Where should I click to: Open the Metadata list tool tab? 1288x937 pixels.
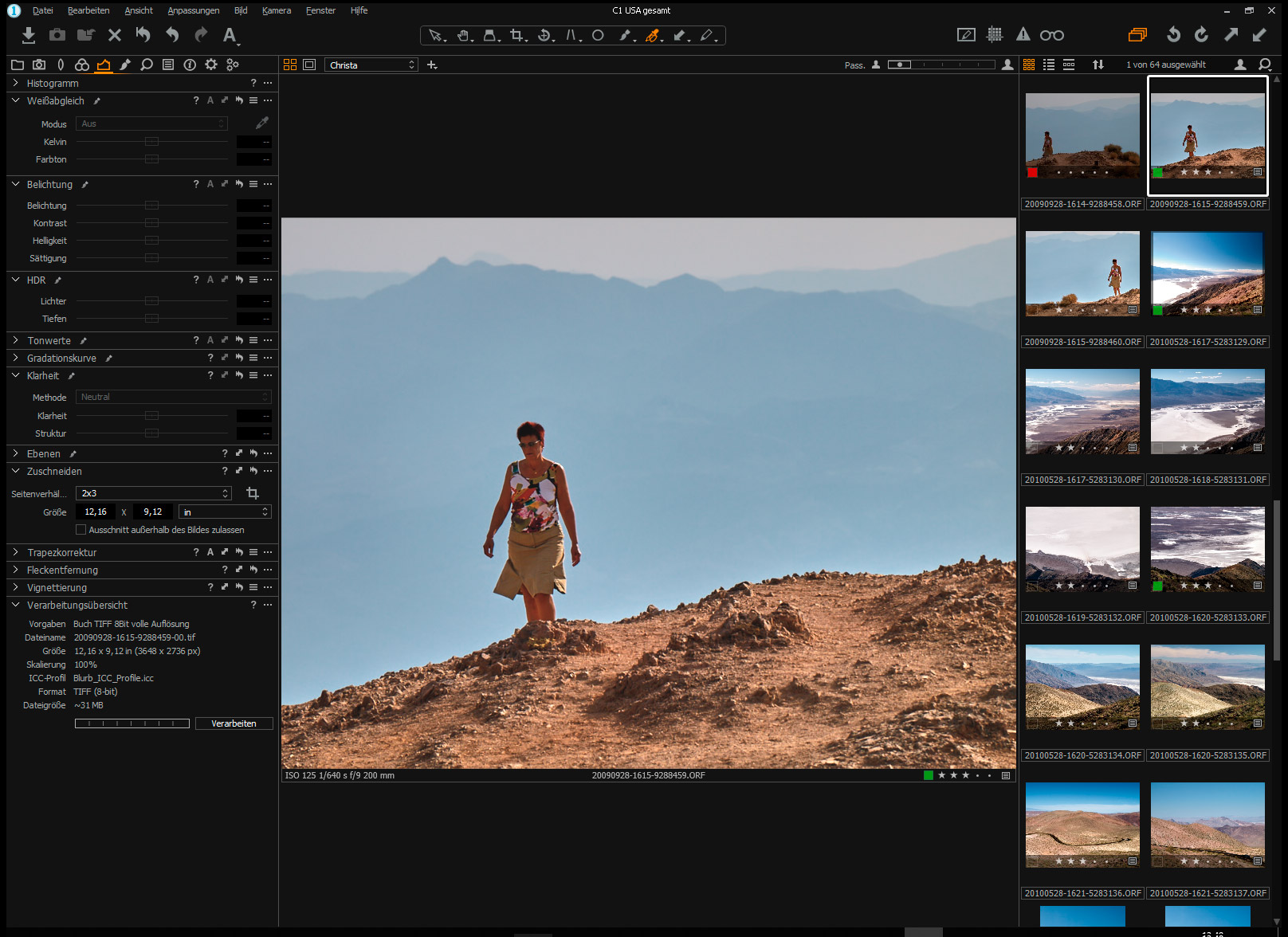168,65
